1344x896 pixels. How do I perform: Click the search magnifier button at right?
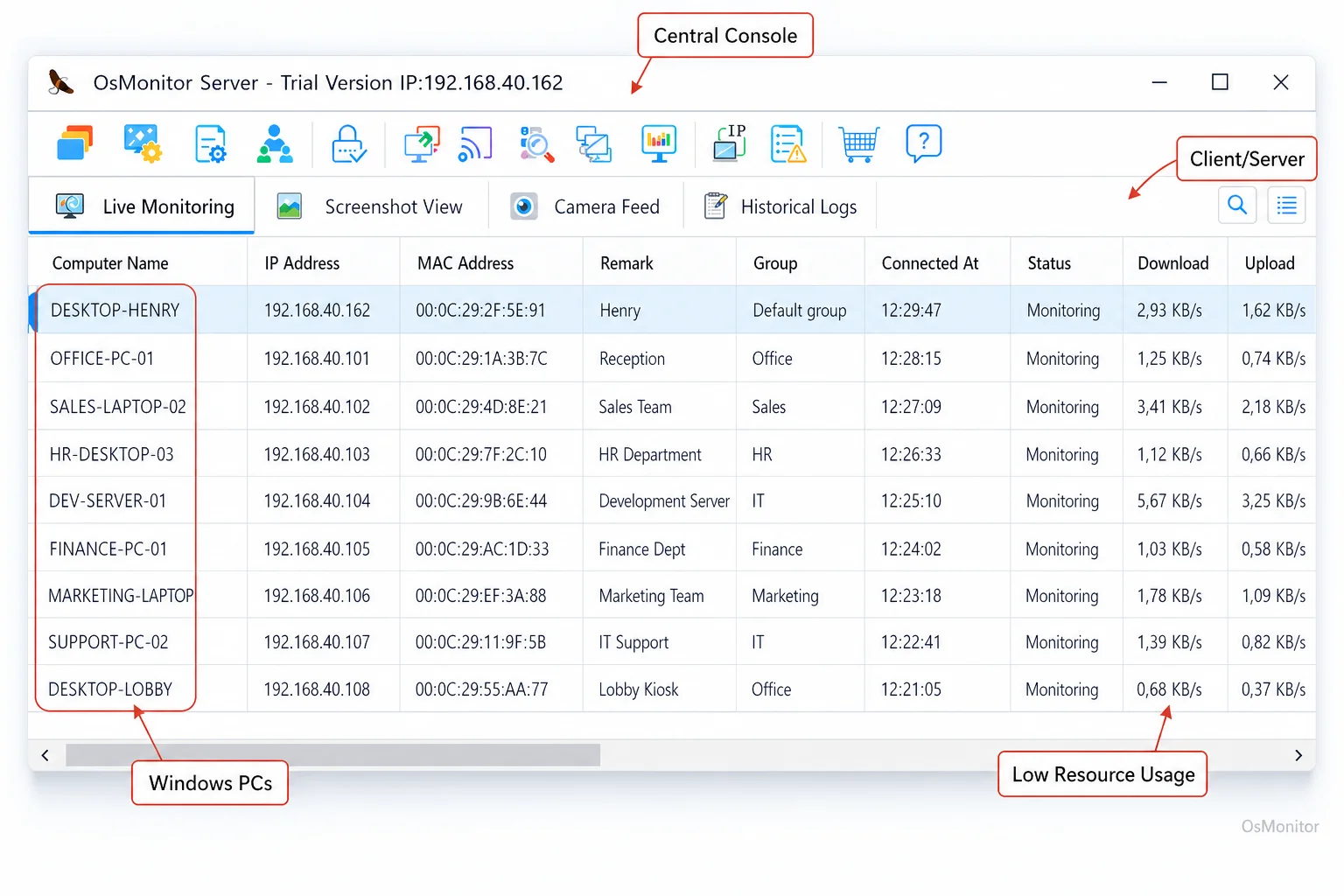(1237, 206)
